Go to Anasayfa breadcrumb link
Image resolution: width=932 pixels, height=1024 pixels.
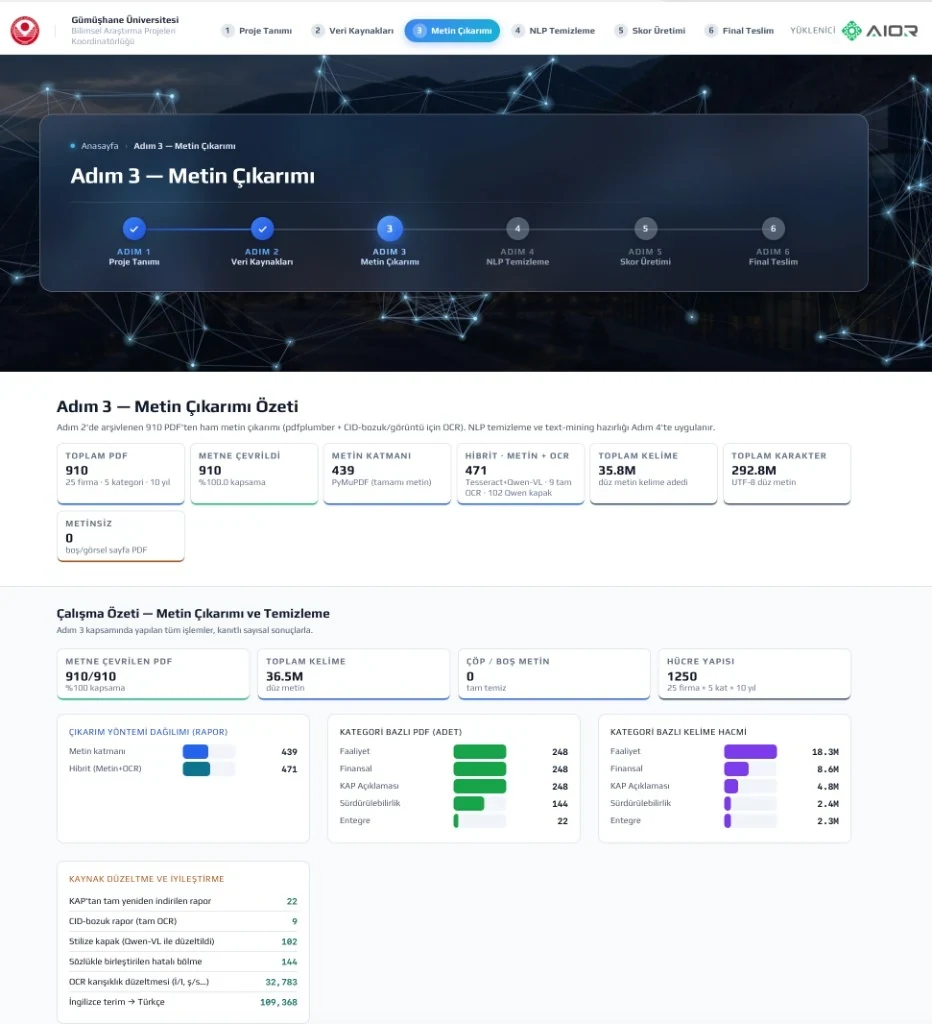pos(99,146)
